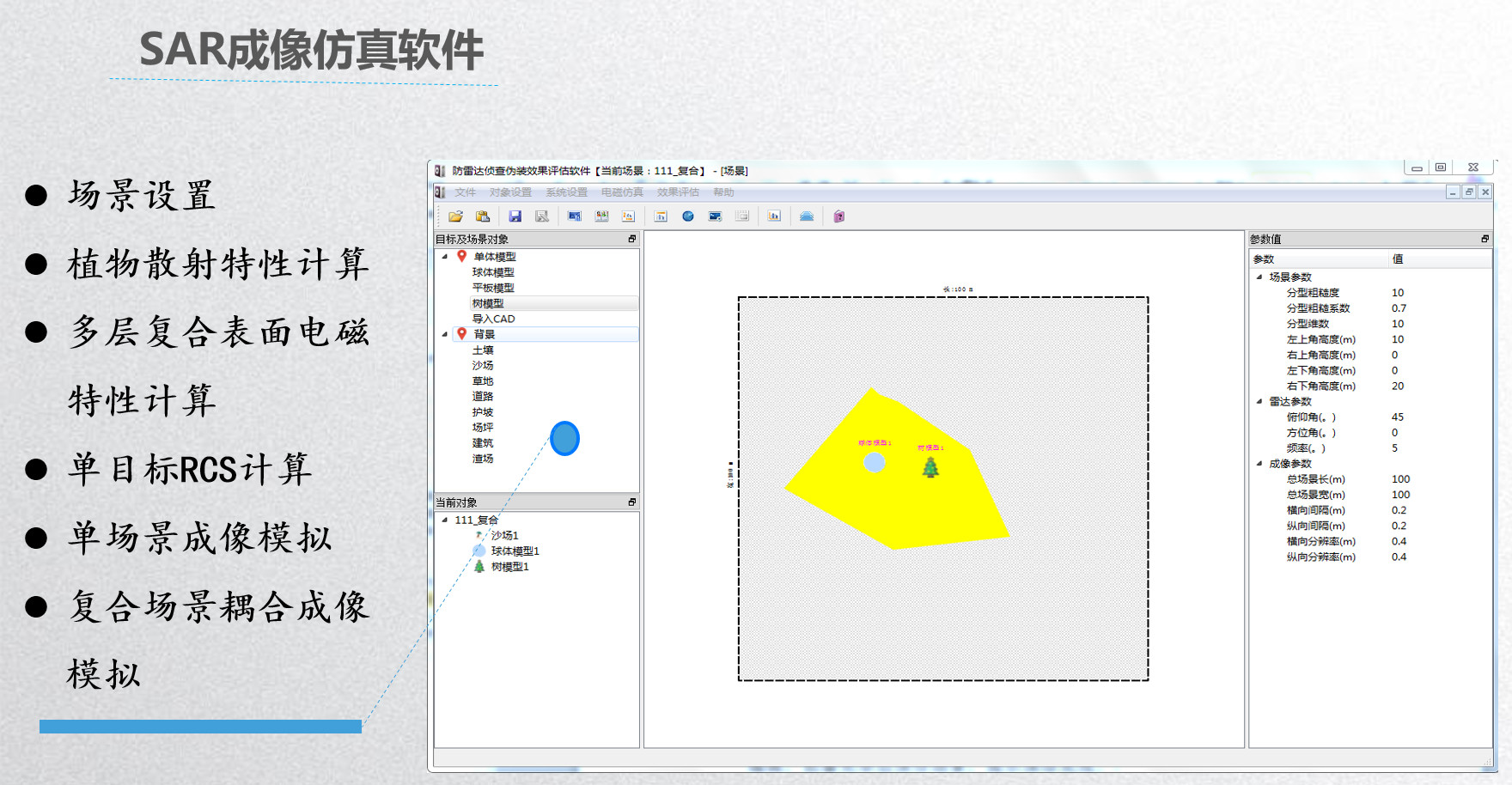Screen dimensions: 1512x785
Task: Open the 文件 menu
Action: click(465, 192)
